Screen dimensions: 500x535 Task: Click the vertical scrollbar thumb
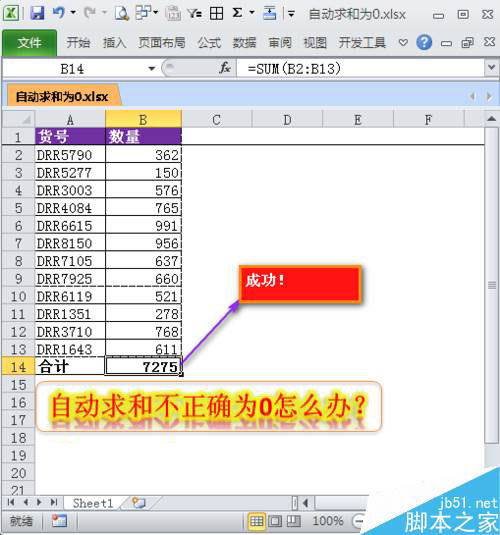[x=491, y=285]
